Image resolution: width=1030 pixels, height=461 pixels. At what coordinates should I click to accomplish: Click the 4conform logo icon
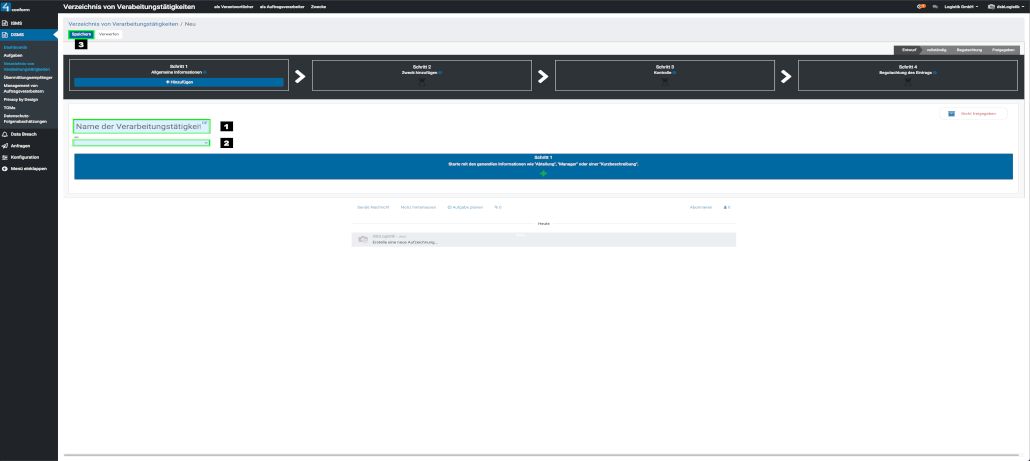7,7
